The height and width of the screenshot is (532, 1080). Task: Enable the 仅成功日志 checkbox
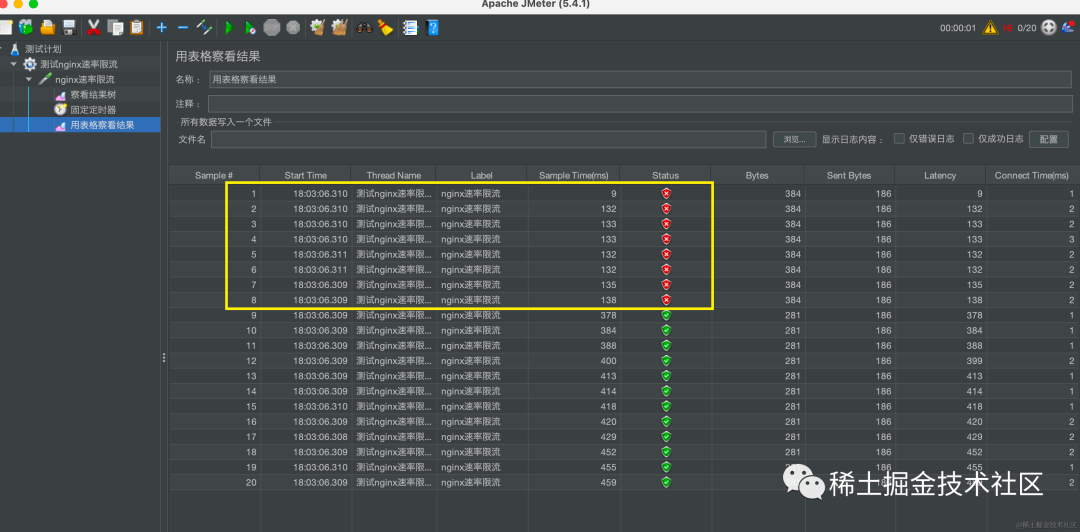coord(968,139)
